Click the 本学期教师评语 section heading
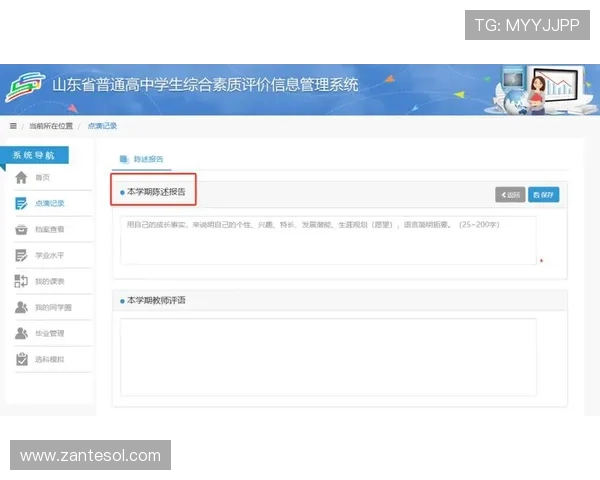Screen dimensions: 600x480 click(156, 300)
